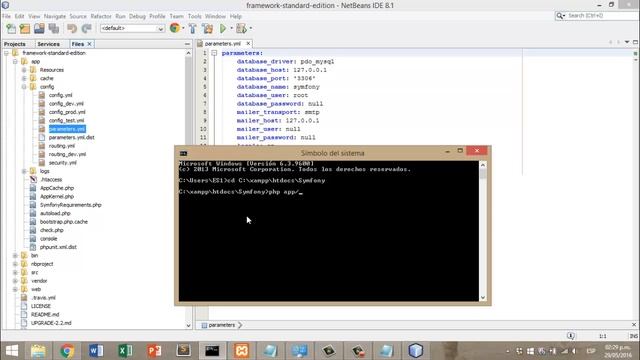Screen dimensions: 640x360
Task: Open the Windows Start button
Action: 12,351
